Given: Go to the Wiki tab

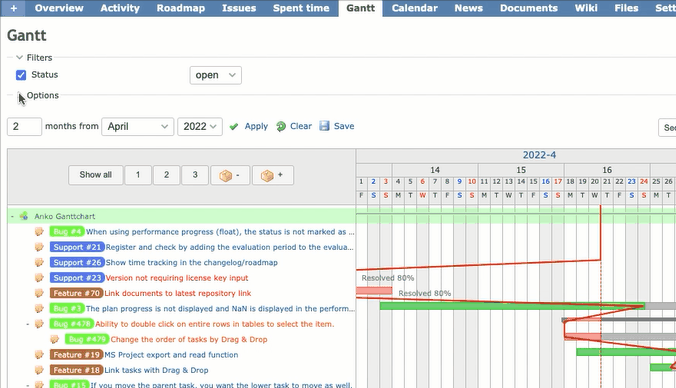Looking at the screenshot, I should click(586, 8).
